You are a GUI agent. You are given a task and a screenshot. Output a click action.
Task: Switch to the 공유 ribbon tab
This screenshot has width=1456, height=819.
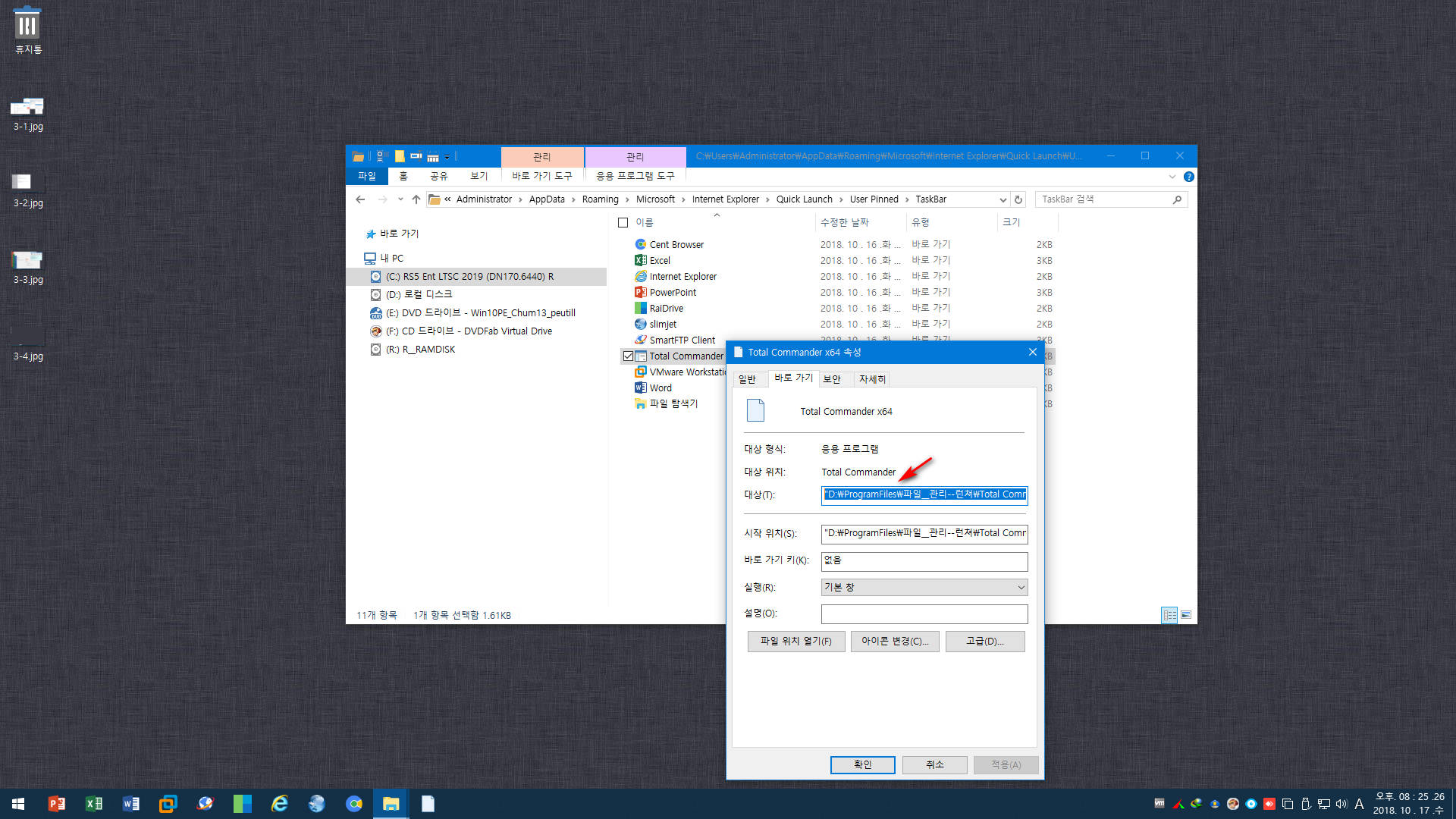pos(438,176)
